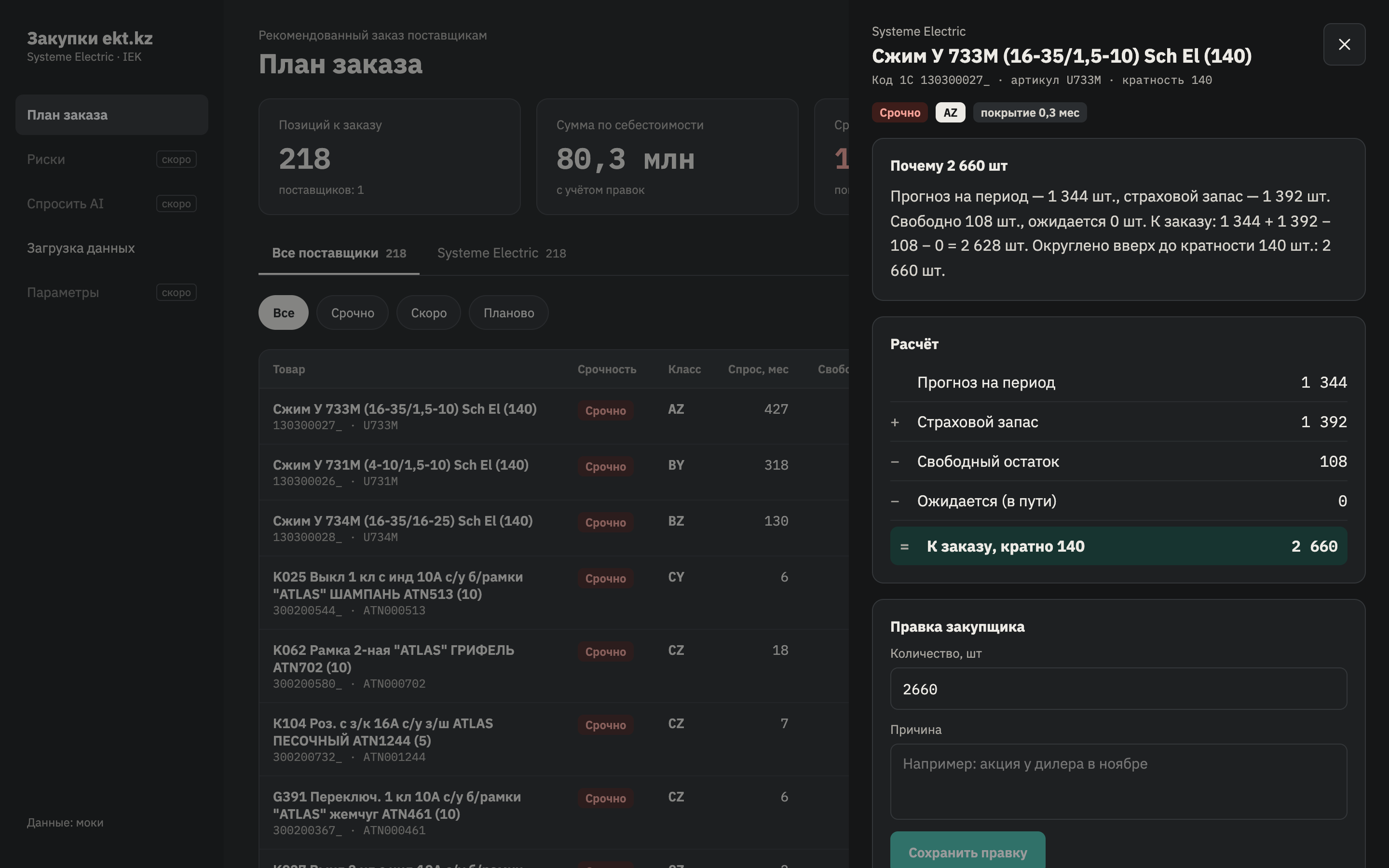Click the Количество, шт input field
1389x868 pixels.
(1118, 689)
